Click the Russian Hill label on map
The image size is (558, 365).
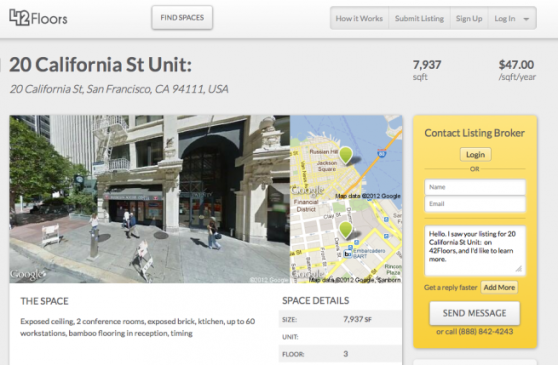[323, 152]
